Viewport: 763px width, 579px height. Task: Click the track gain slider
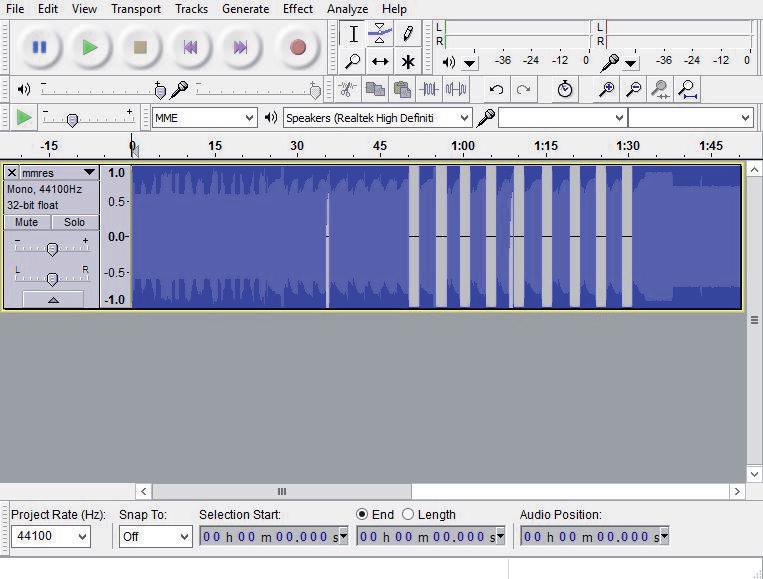click(52, 247)
